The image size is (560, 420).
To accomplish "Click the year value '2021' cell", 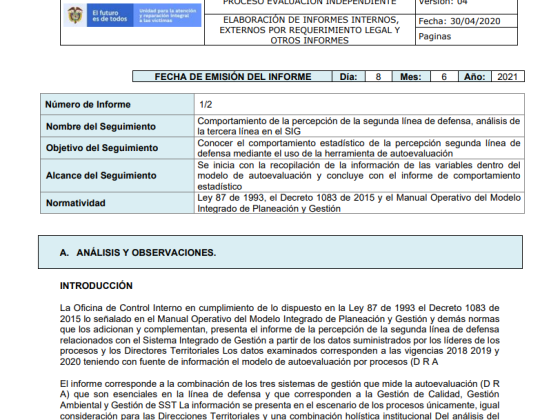I will (x=508, y=77).
